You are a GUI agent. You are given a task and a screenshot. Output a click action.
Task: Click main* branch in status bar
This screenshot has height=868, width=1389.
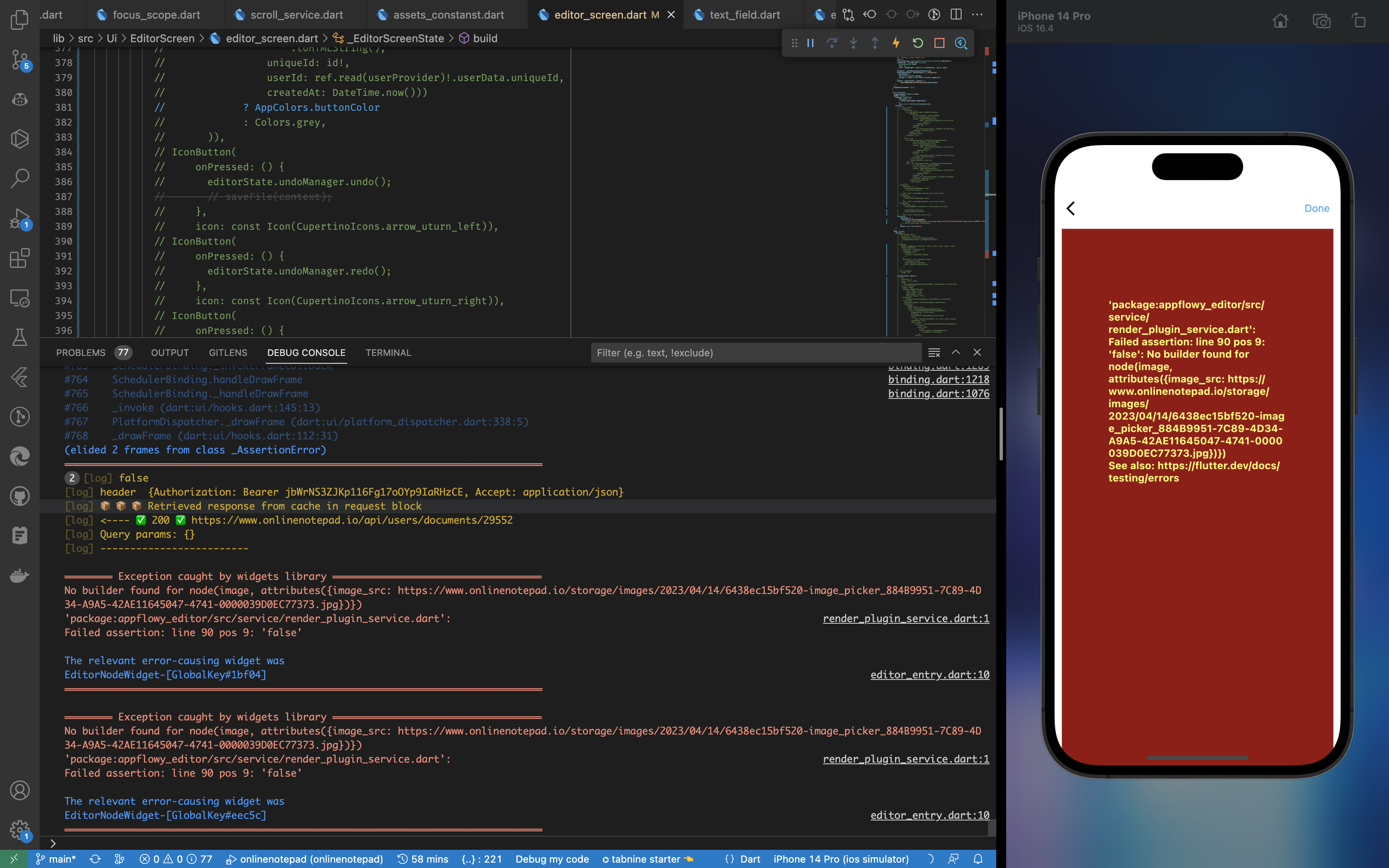pos(56,859)
